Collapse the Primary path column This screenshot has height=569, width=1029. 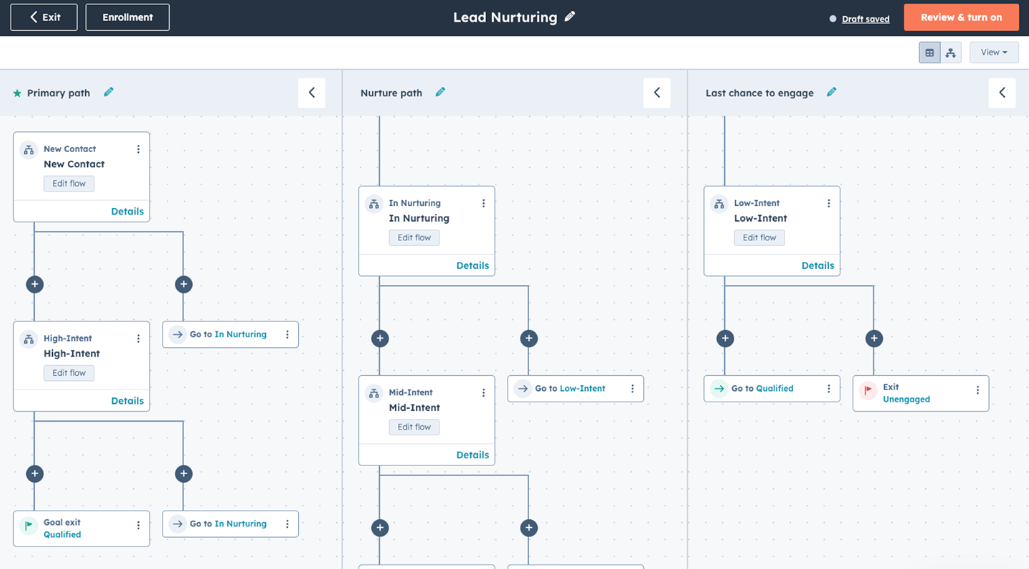click(312, 93)
